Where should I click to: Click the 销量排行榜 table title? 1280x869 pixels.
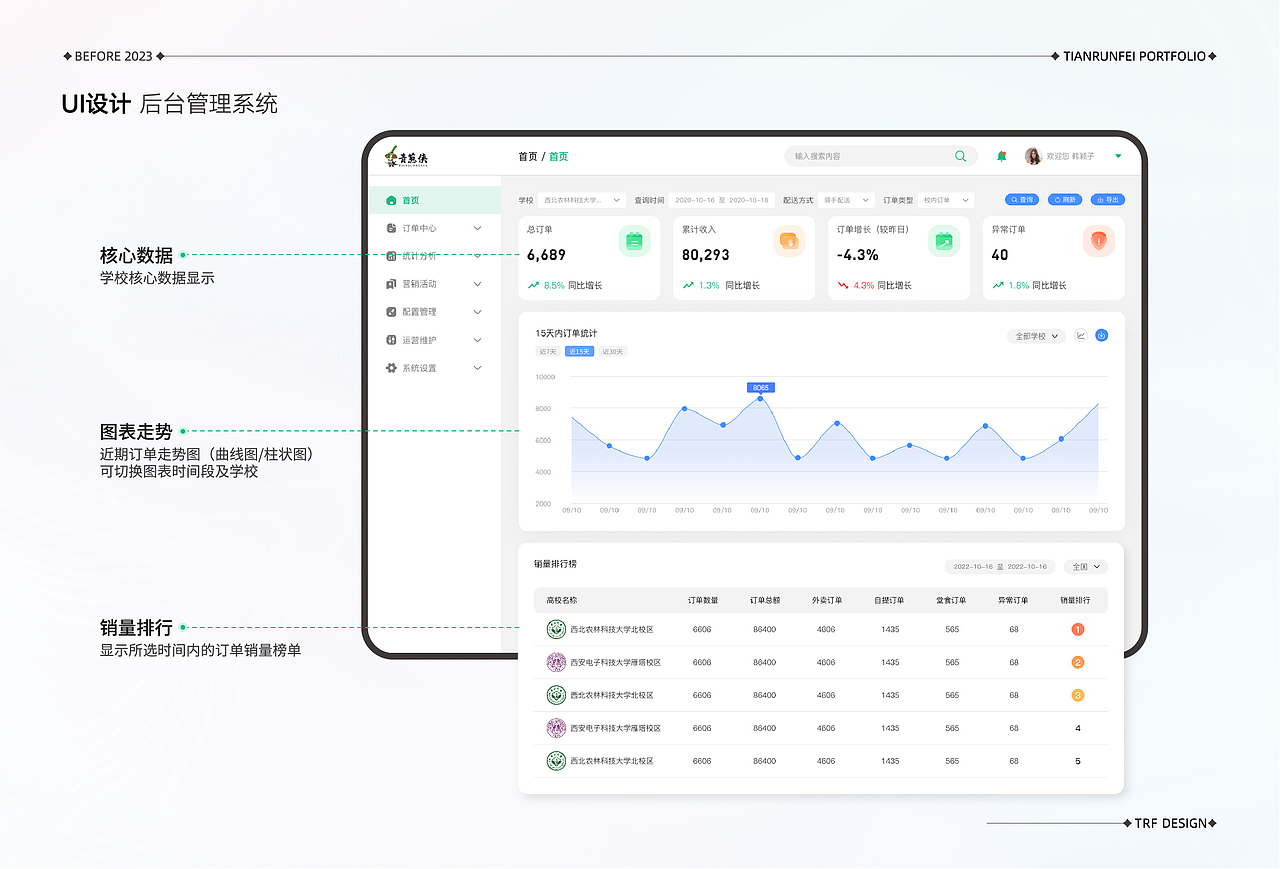555,564
